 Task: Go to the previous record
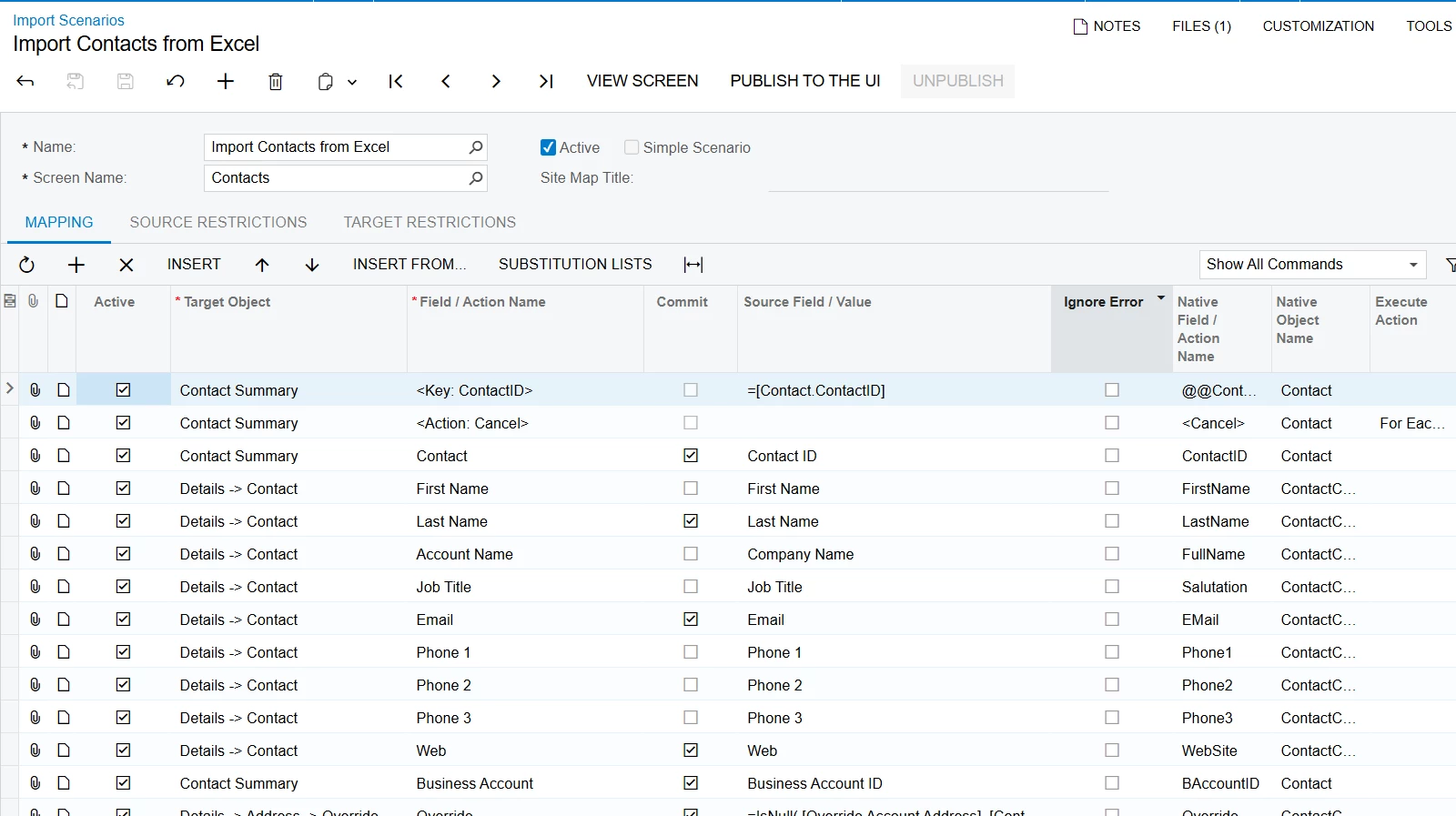pos(446,81)
